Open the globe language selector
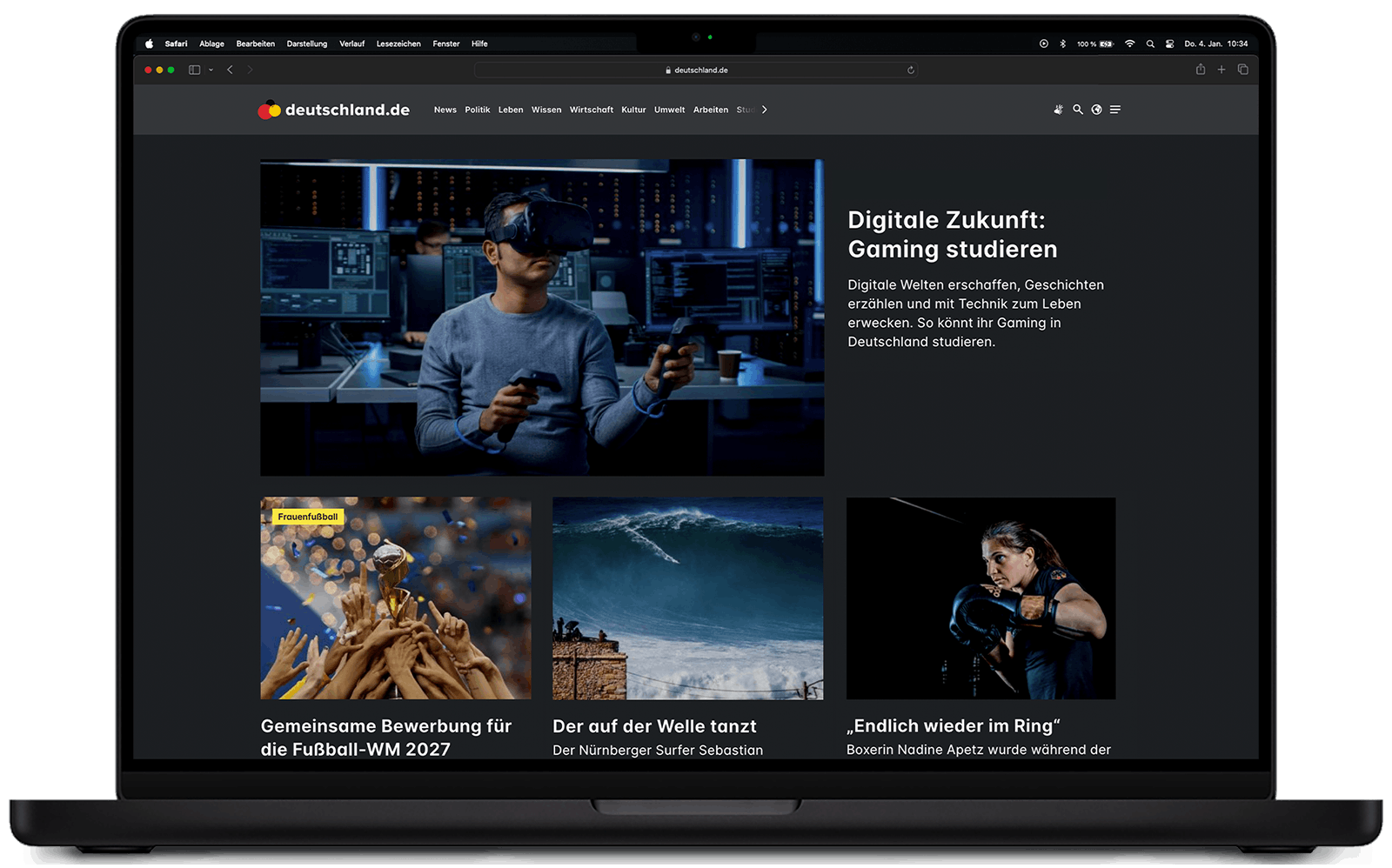This screenshot has height=868, width=1392. 1096,110
